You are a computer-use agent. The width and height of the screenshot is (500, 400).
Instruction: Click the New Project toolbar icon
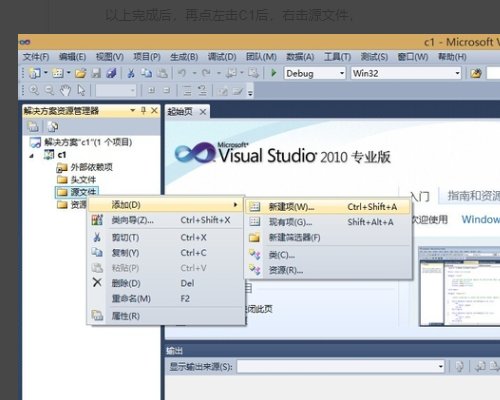click(34, 73)
